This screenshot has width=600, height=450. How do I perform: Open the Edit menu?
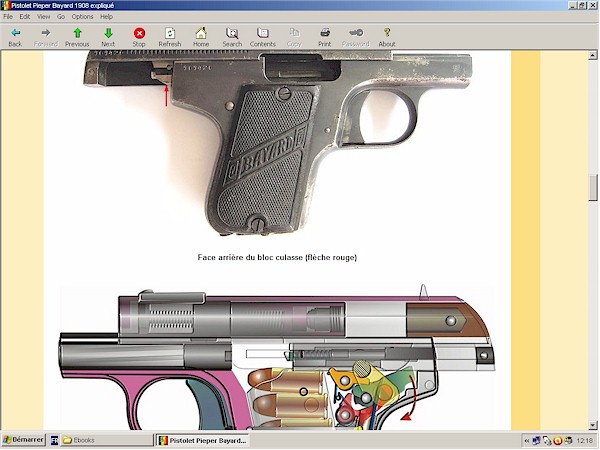point(25,16)
